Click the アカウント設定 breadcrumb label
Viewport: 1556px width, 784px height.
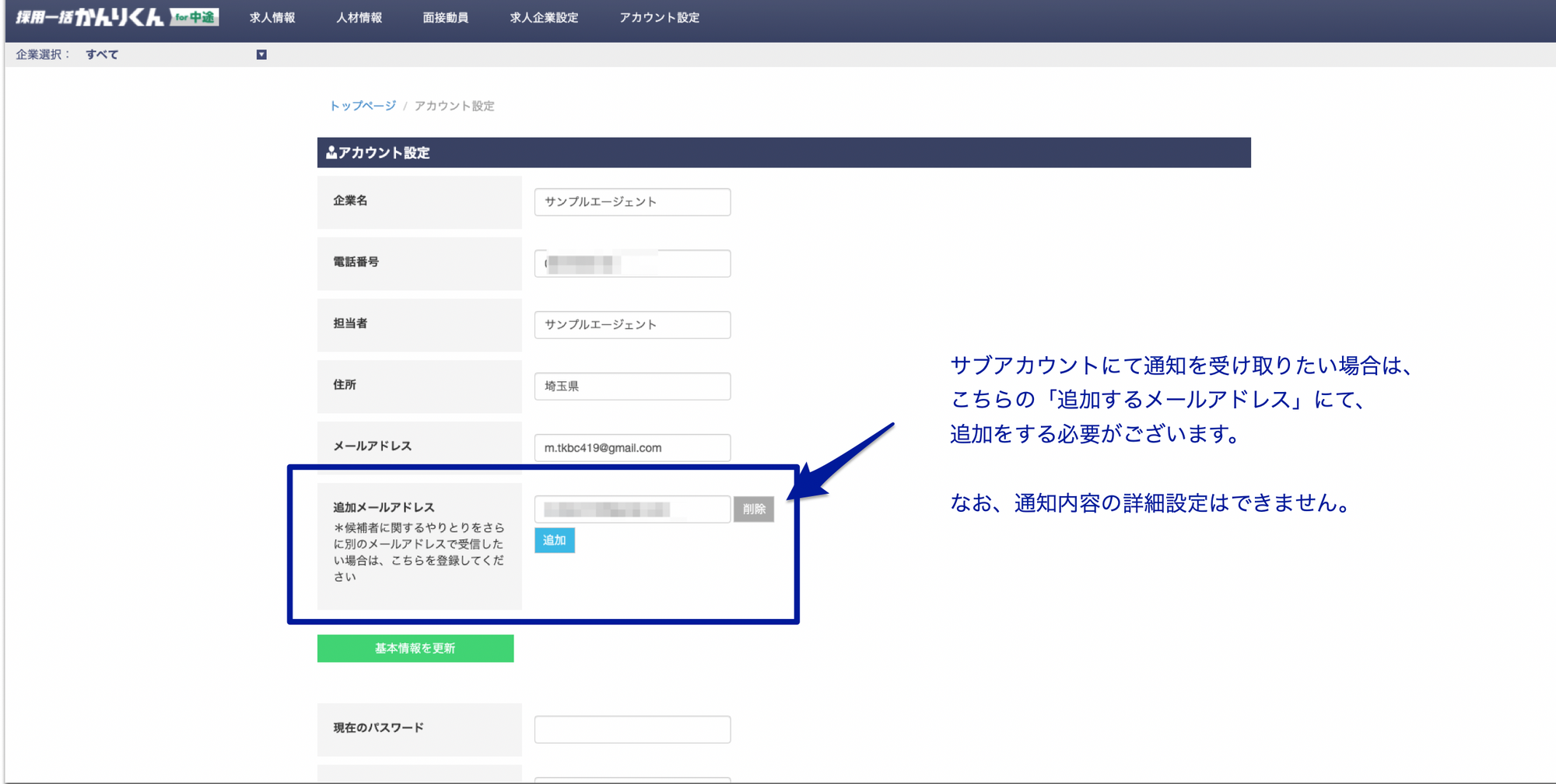coord(455,106)
